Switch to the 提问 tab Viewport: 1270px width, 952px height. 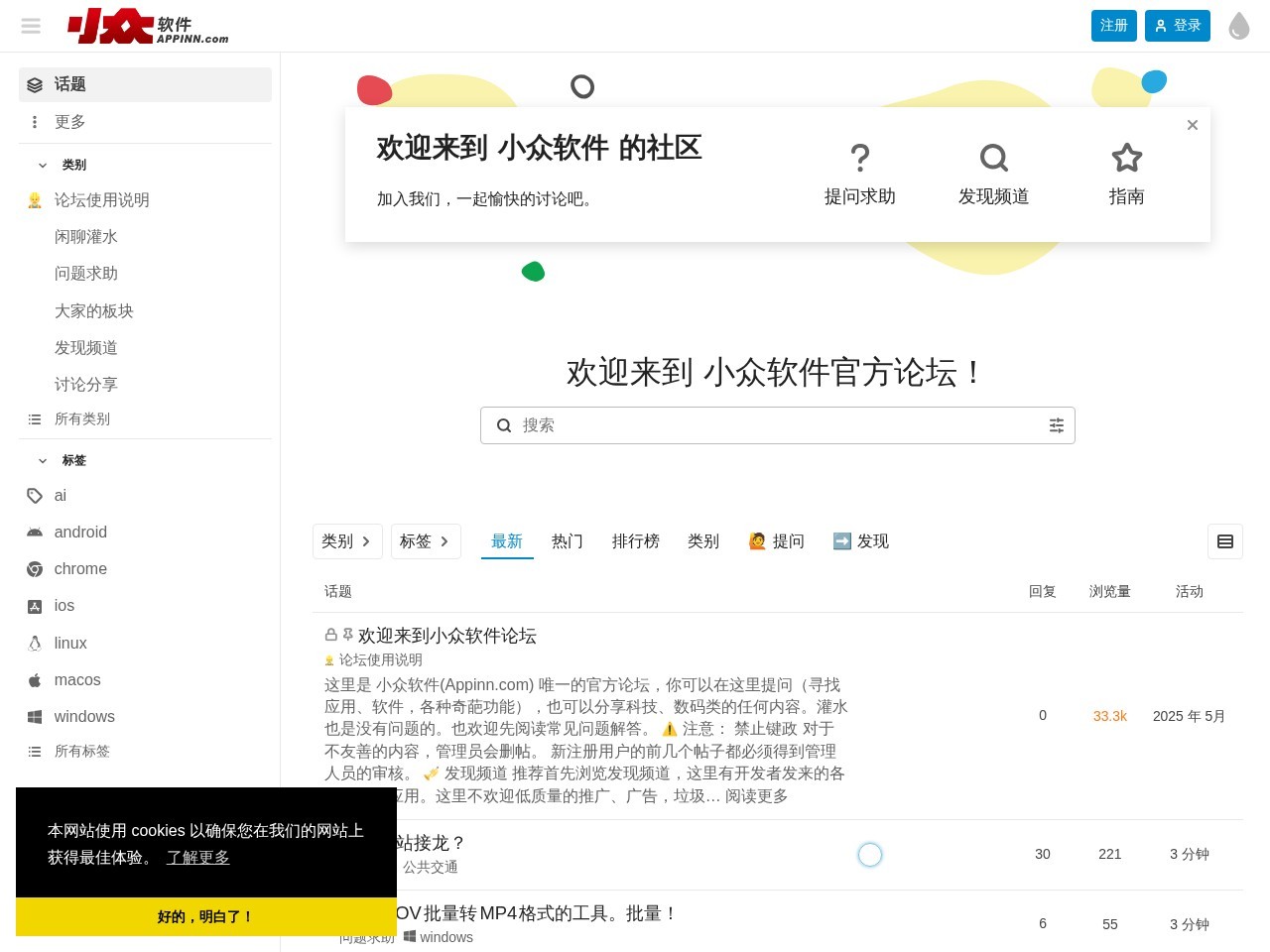pyautogui.click(x=776, y=541)
